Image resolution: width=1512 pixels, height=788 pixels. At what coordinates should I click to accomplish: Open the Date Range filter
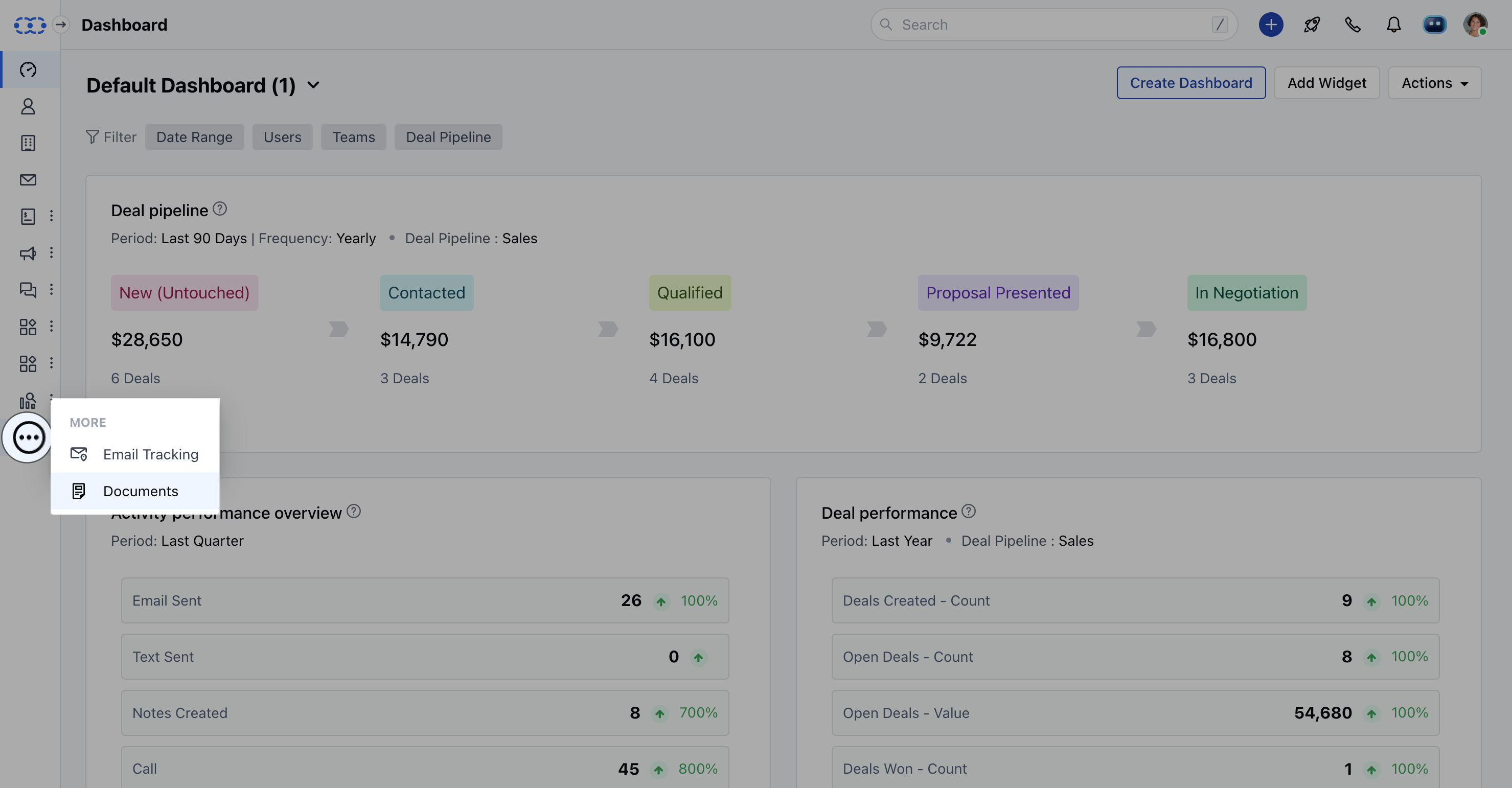tap(194, 137)
